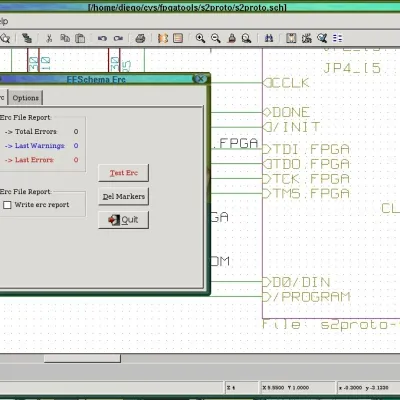The width and height of the screenshot is (400, 400).
Task: Click the horizontal scrollbar thumb
Action: [x=82, y=358]
